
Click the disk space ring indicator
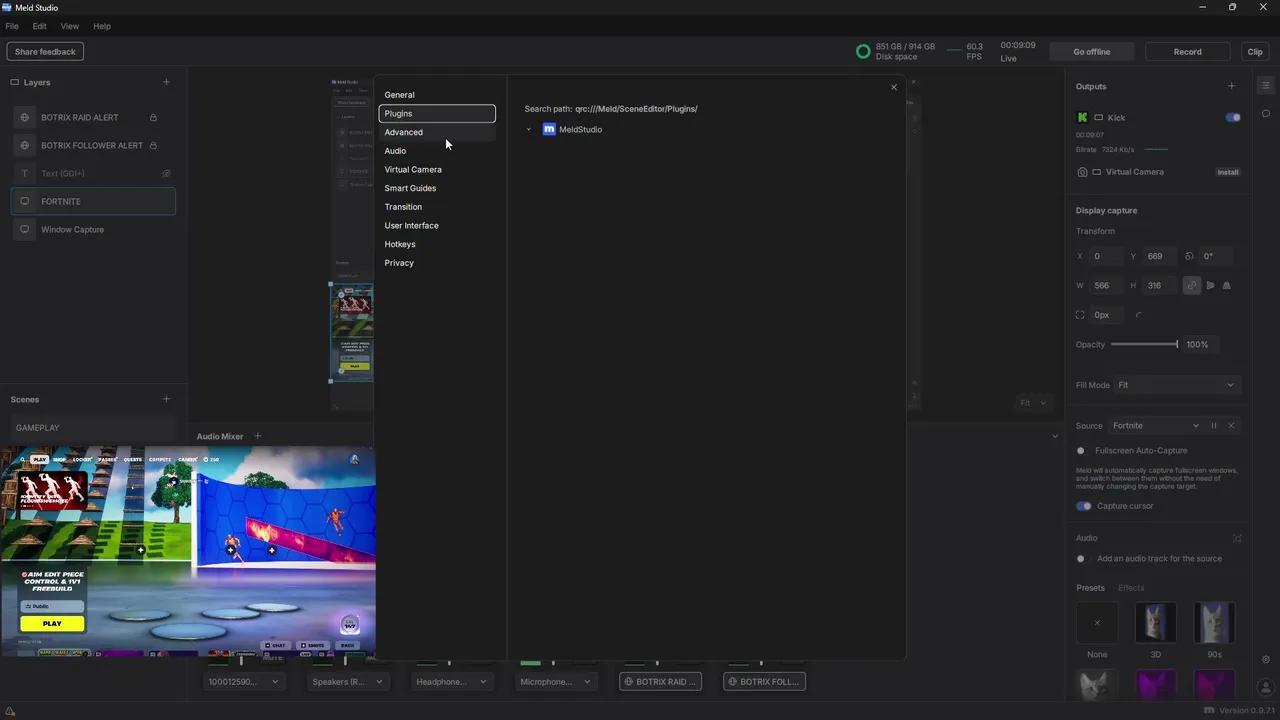click(x=863, y=51)
